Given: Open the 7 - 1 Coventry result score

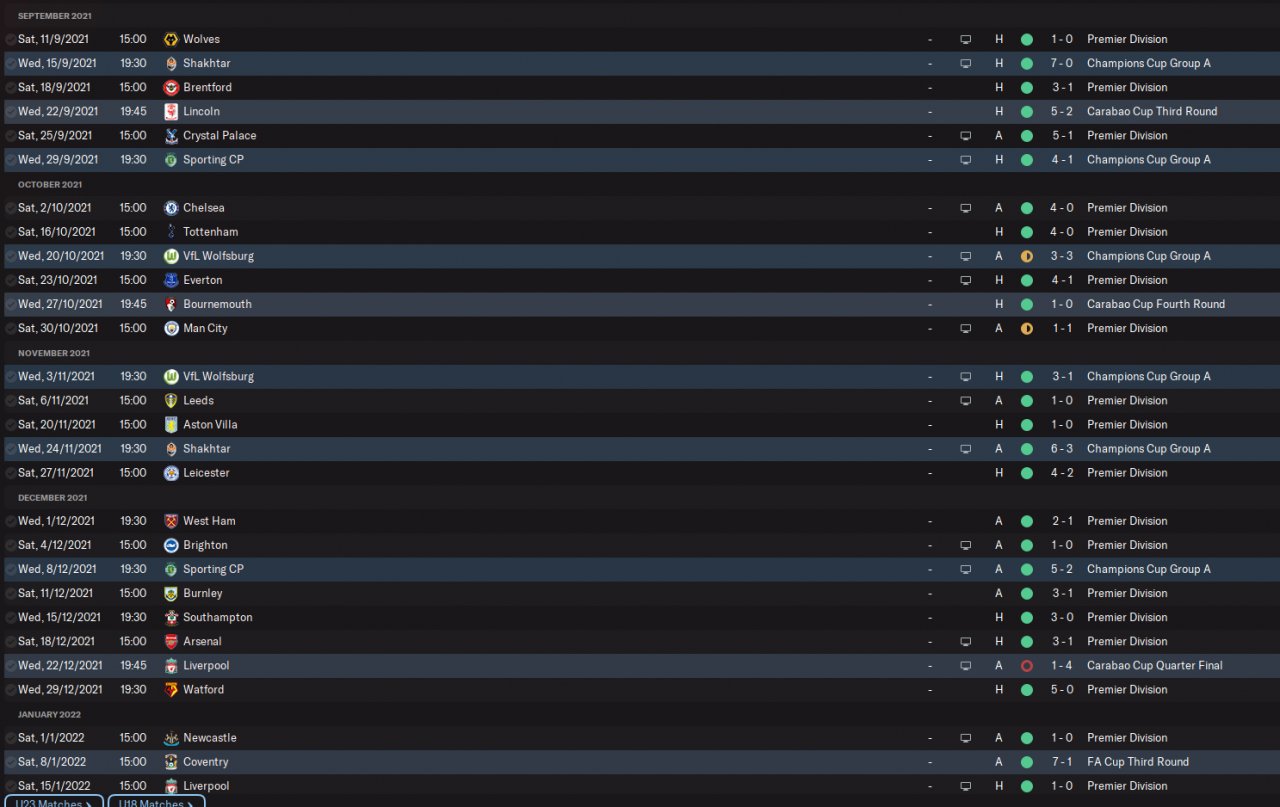Looking at the screenshot, I should [x=1061, y=762].
